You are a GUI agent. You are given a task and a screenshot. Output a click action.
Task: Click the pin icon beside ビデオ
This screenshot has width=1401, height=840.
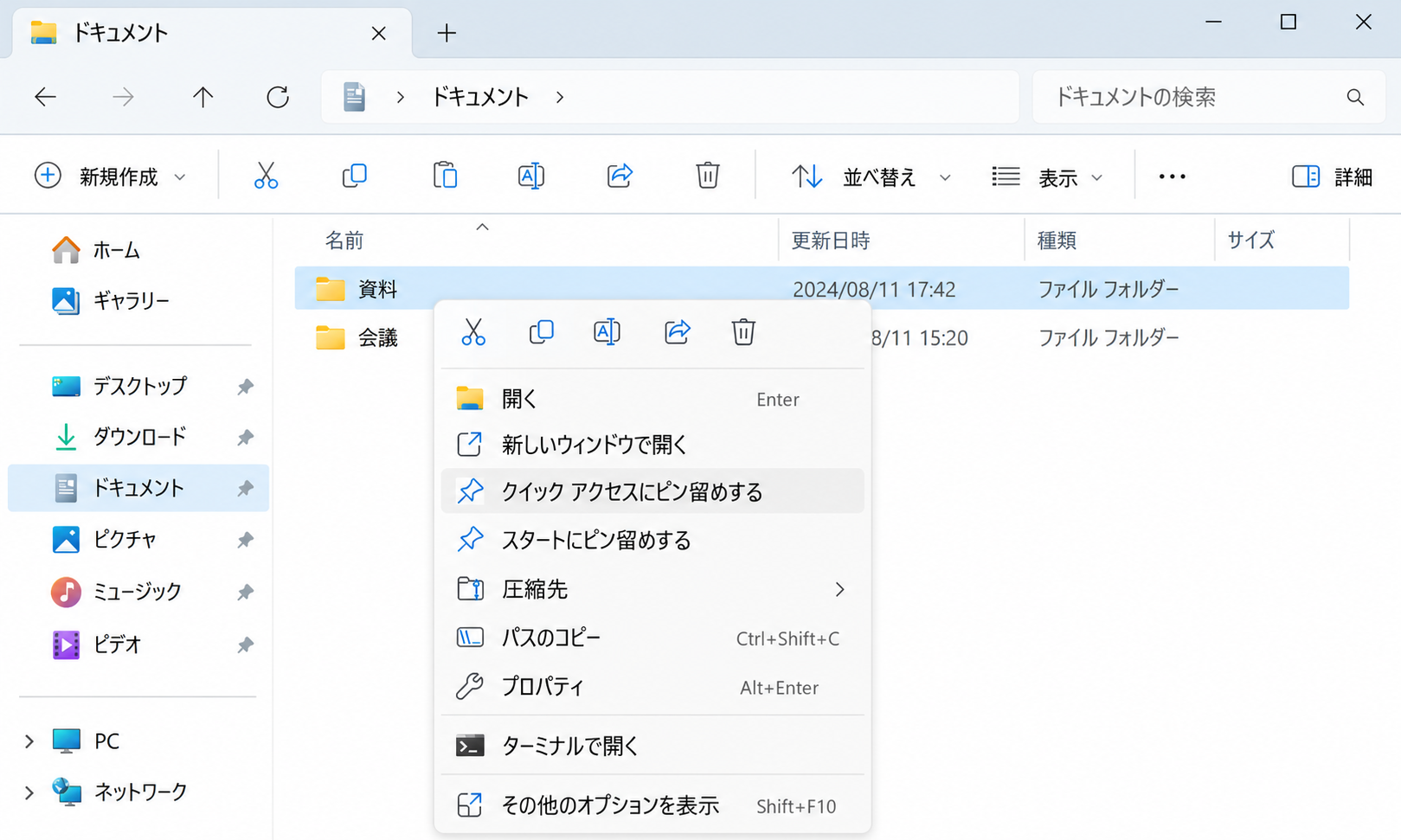[x=246, y=645]
